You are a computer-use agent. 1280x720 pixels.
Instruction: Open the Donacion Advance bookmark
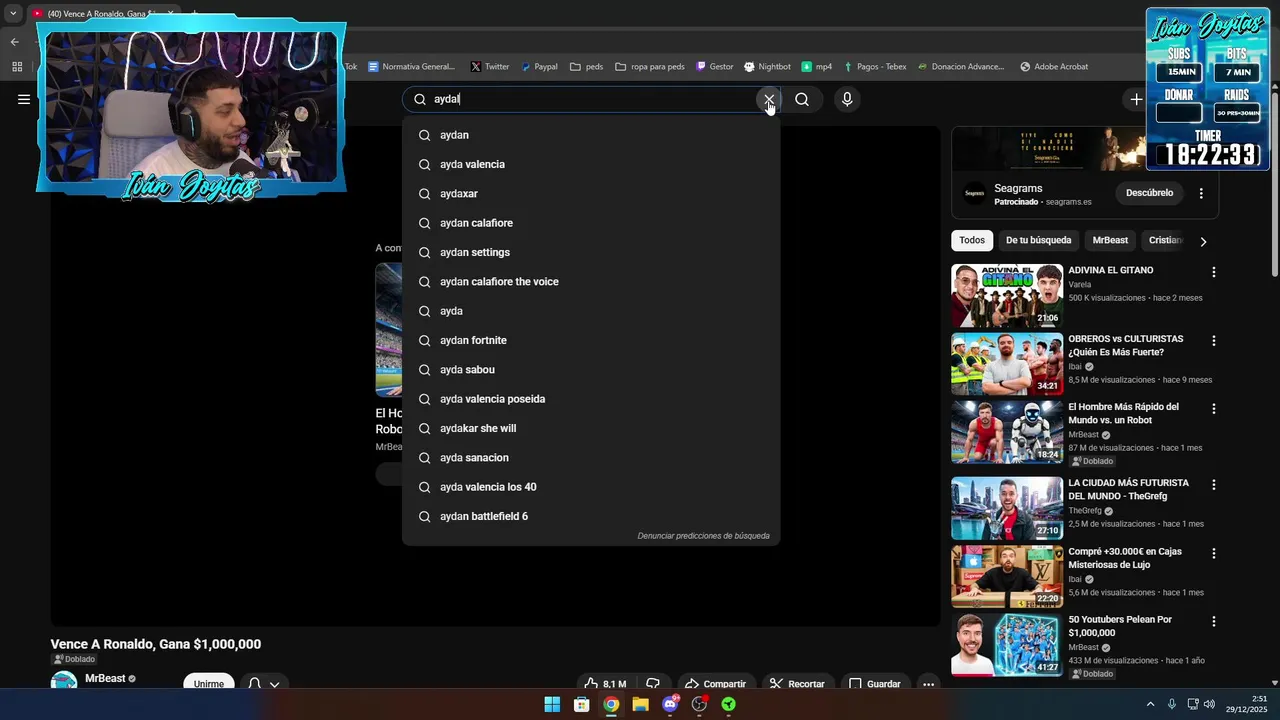960,67
